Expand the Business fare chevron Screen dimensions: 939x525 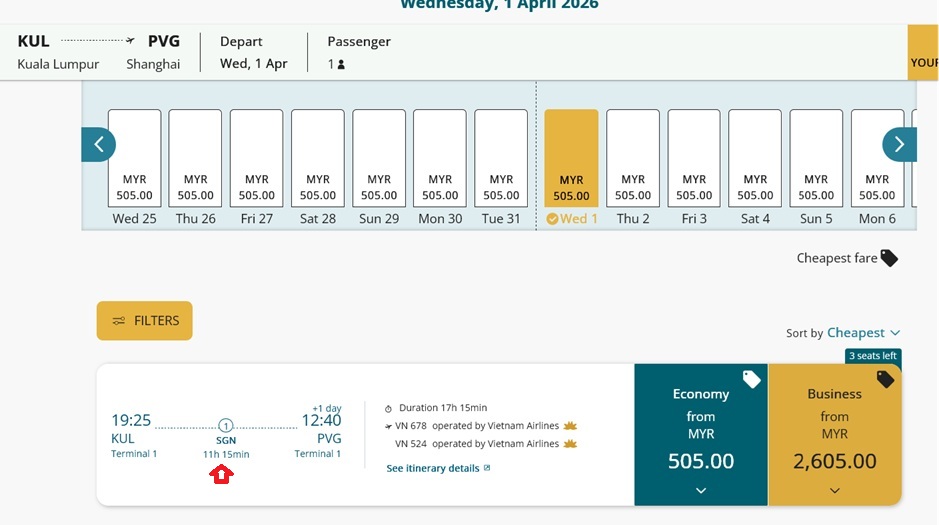pos(835,490)
